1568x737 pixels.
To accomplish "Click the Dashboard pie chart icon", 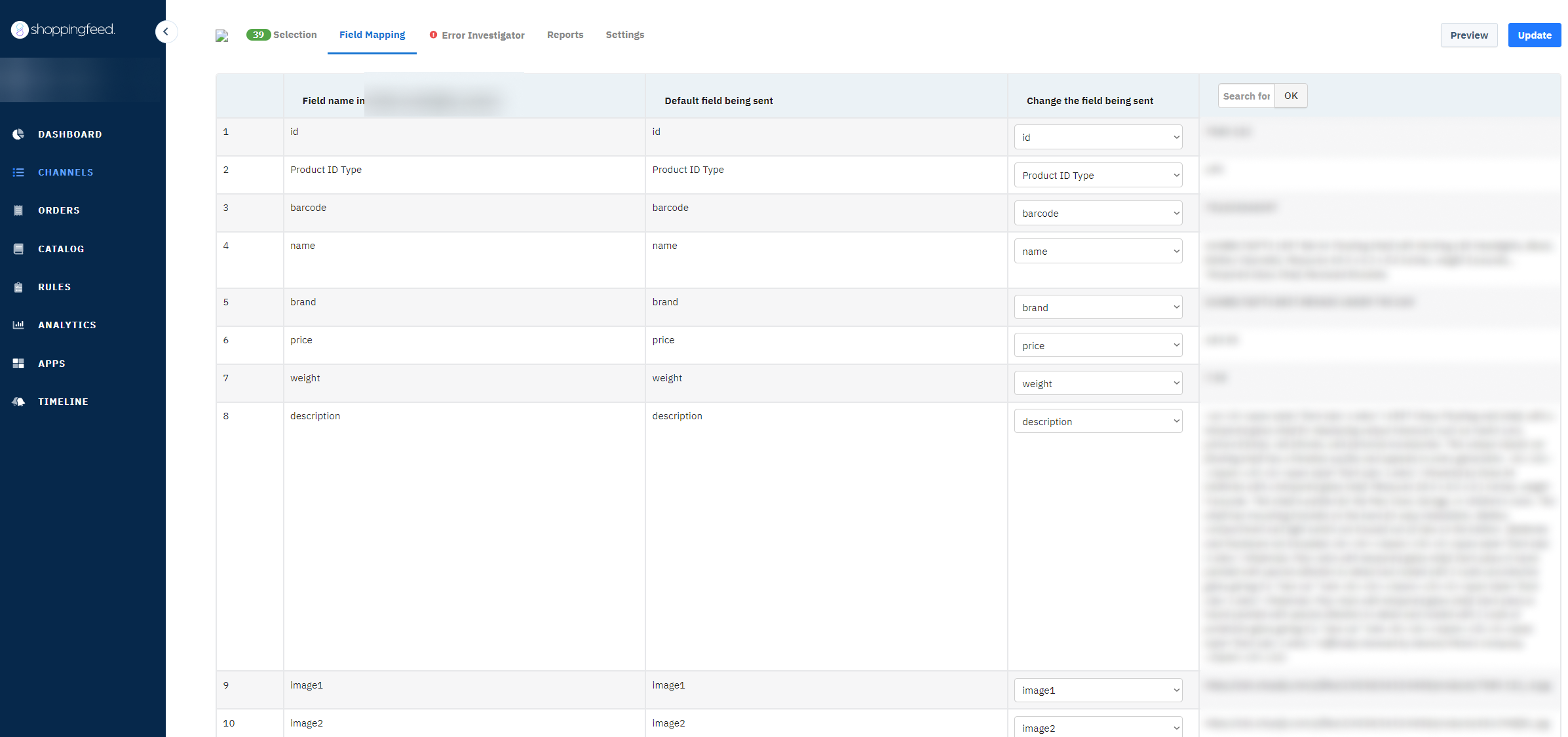I will pyautogui.click(x=18, y=134).
